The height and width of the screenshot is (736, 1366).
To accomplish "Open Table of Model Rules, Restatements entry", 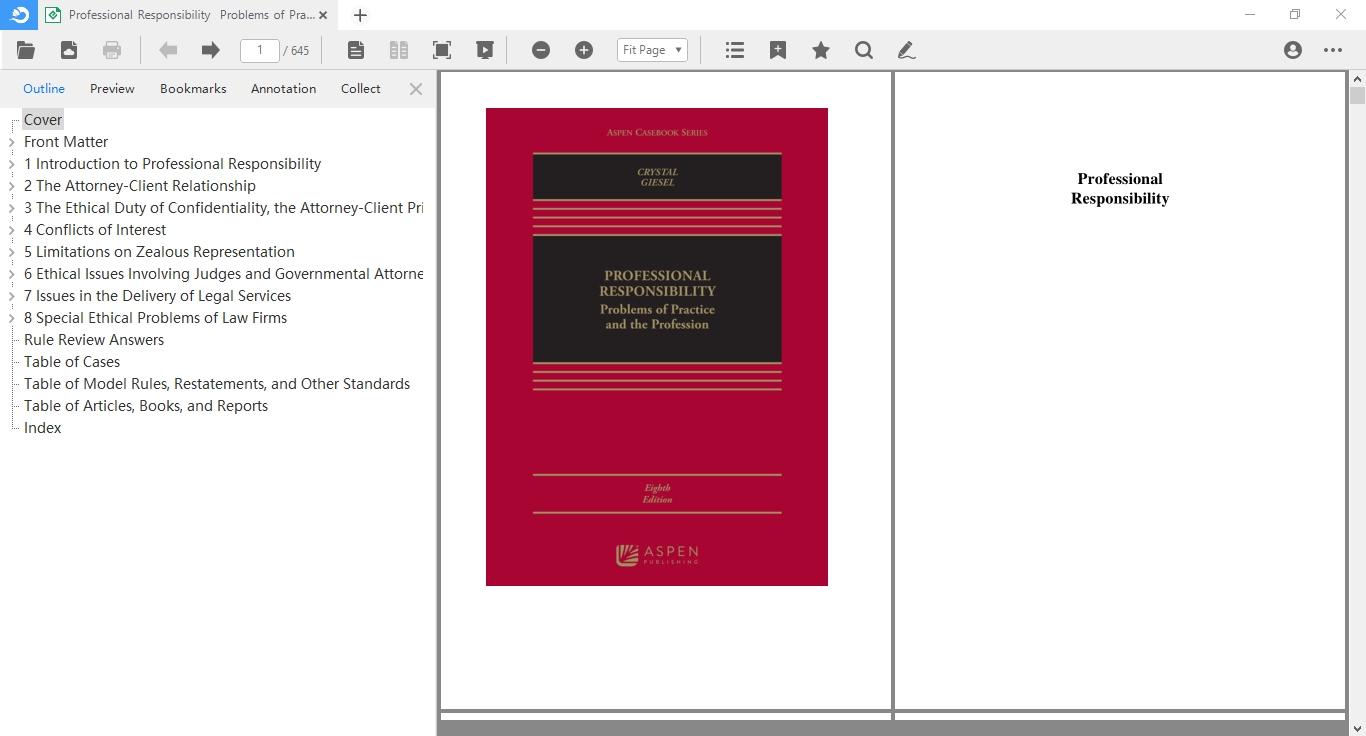I will pos(217,384).
